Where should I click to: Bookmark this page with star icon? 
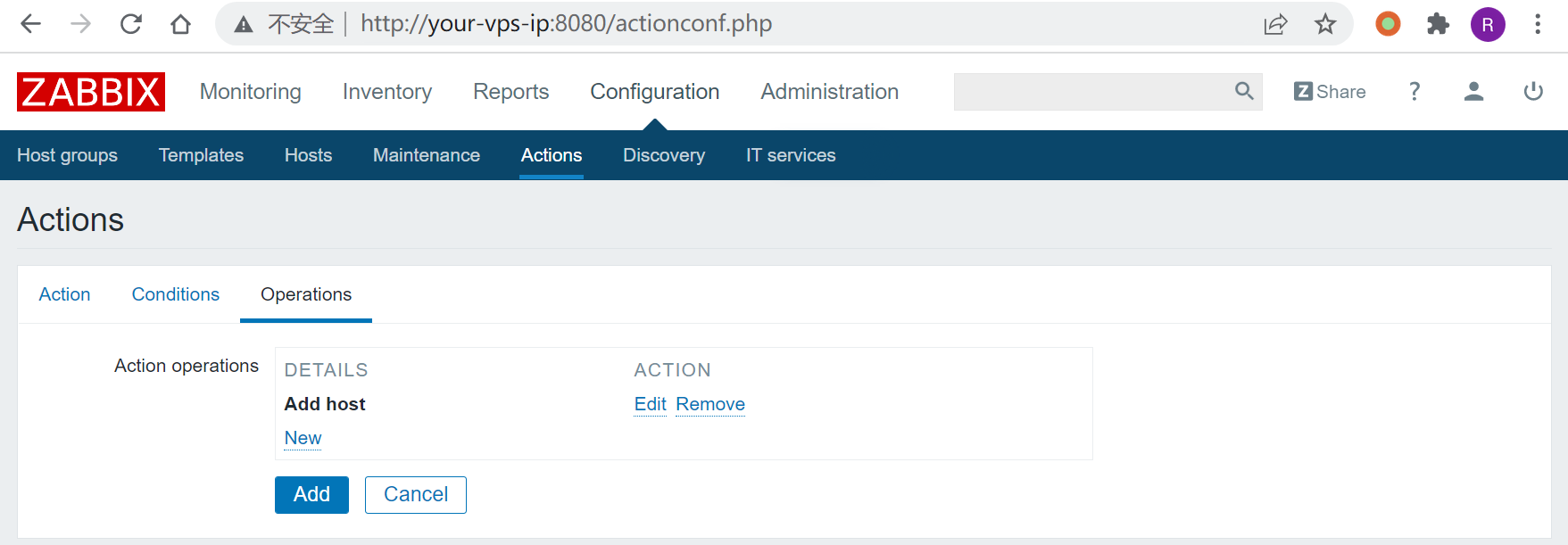(x=1325, y=24)
